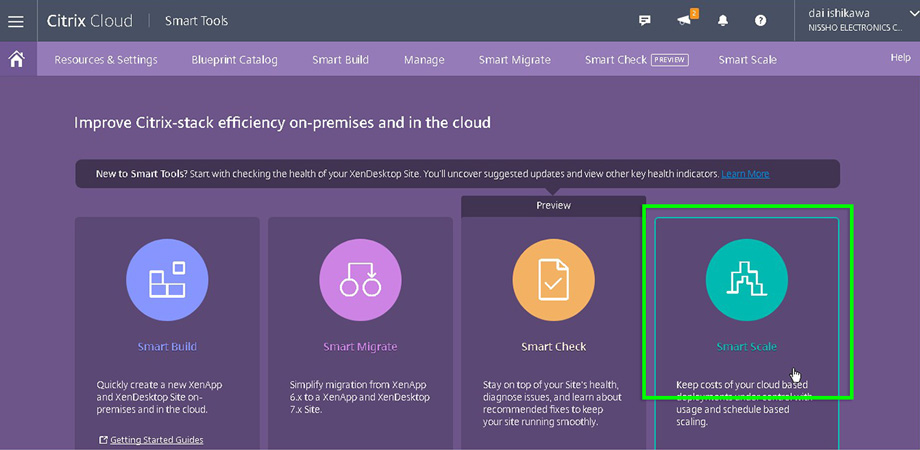Click the Learn More link

[x=745, y=174]
